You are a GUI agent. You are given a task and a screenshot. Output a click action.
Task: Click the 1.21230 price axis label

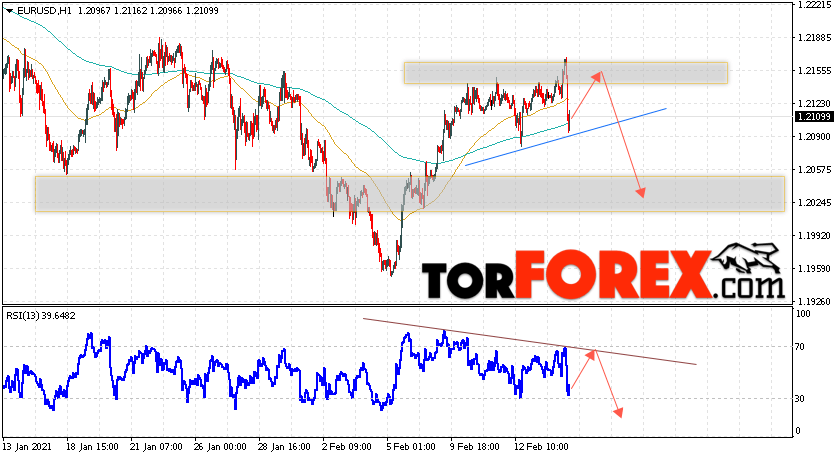tap(814, 104)
